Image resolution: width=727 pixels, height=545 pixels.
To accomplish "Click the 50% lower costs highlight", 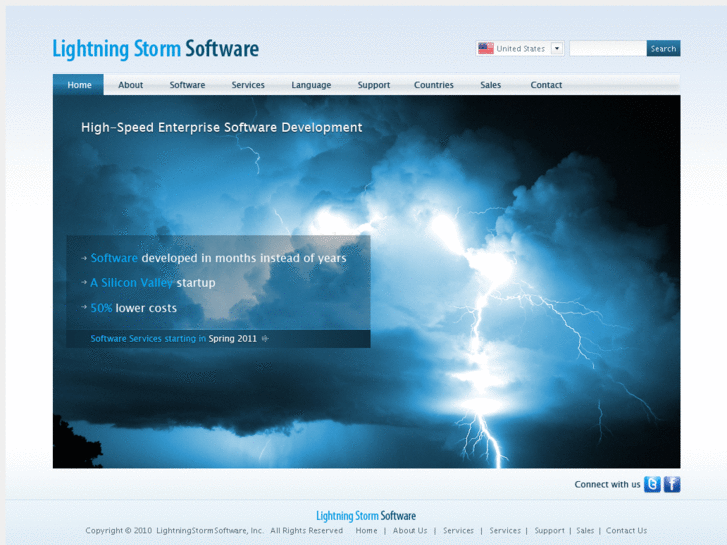I will (x=134, y=308).
